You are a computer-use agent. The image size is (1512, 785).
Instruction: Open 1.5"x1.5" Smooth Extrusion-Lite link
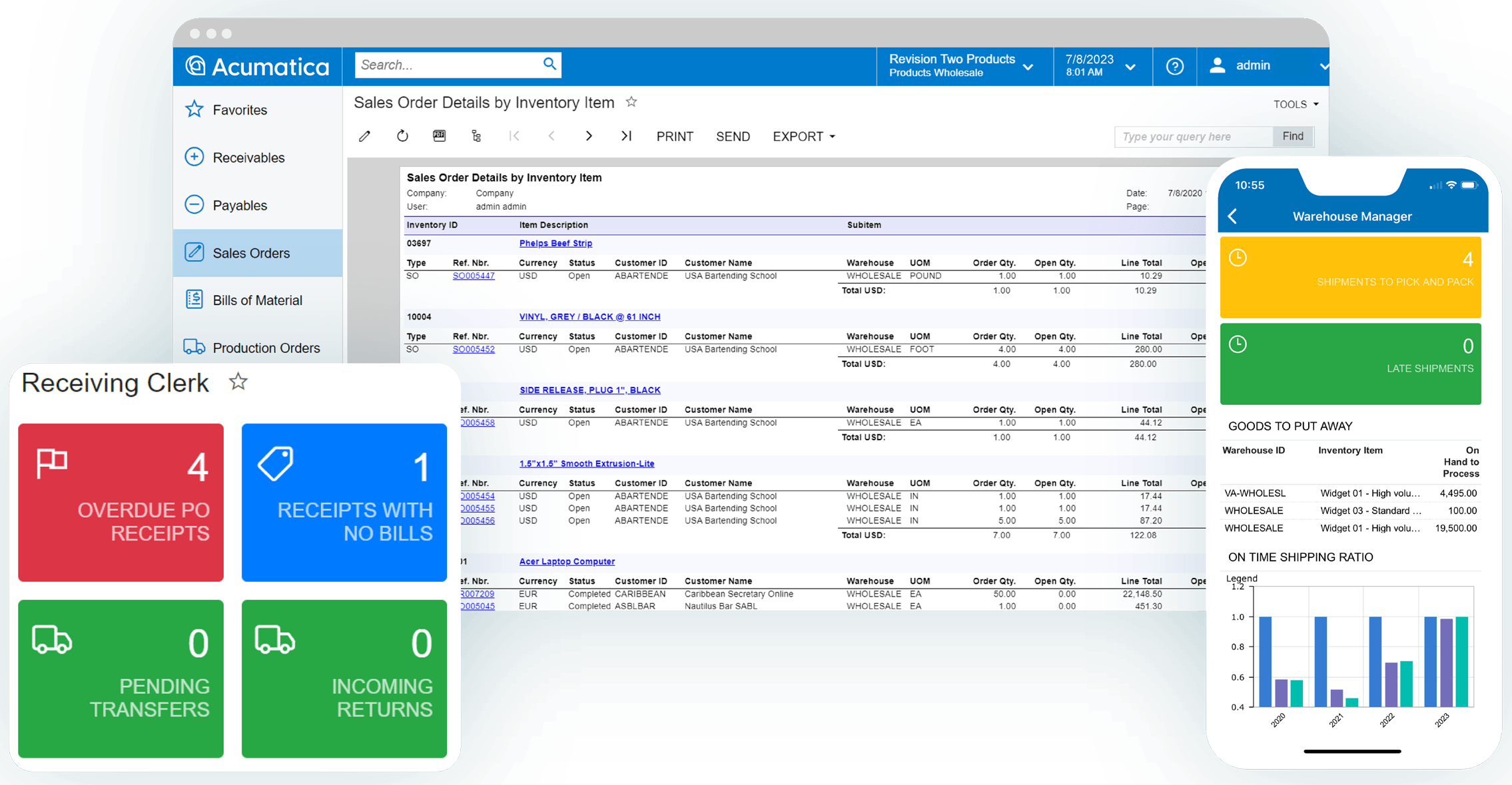[x=587, y=463]
